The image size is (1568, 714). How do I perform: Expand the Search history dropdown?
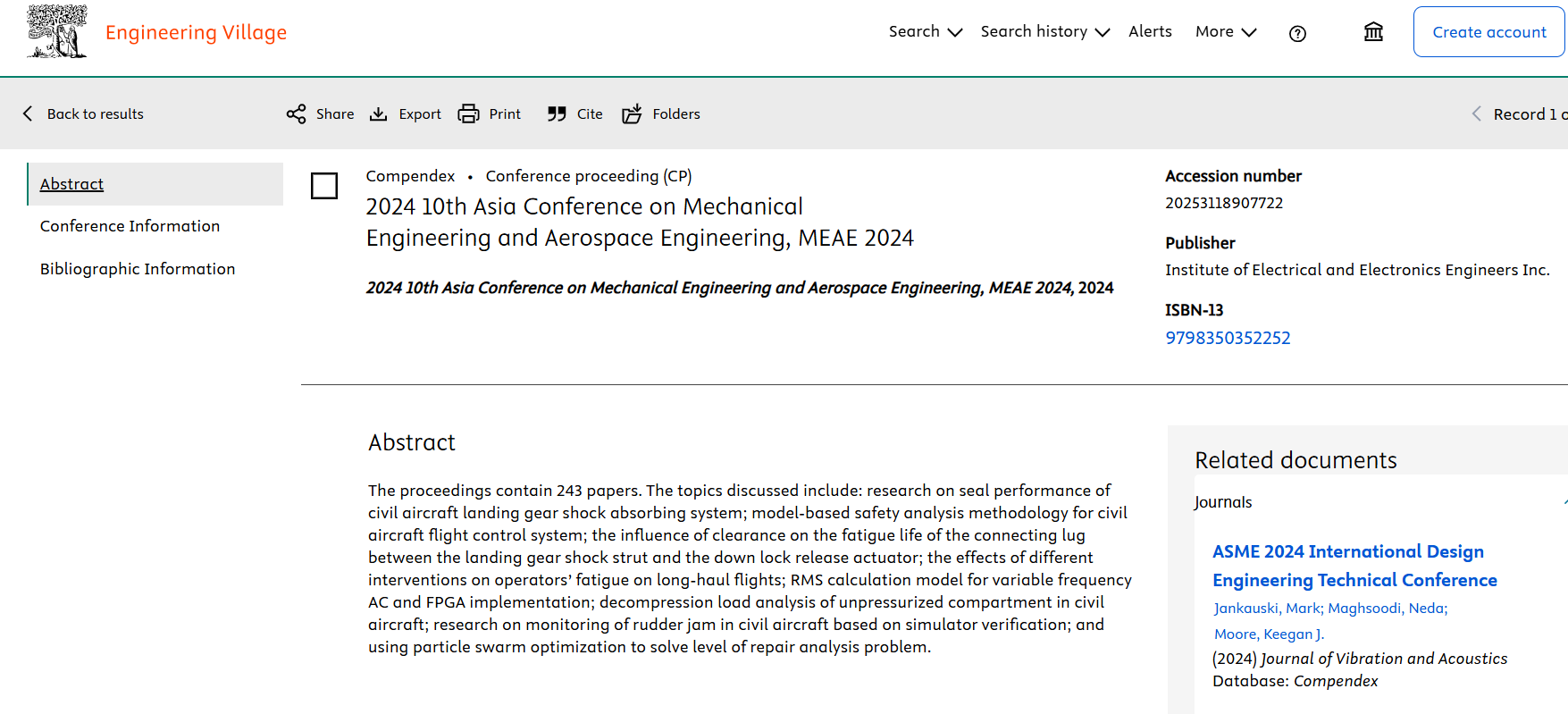point(1045,31)
